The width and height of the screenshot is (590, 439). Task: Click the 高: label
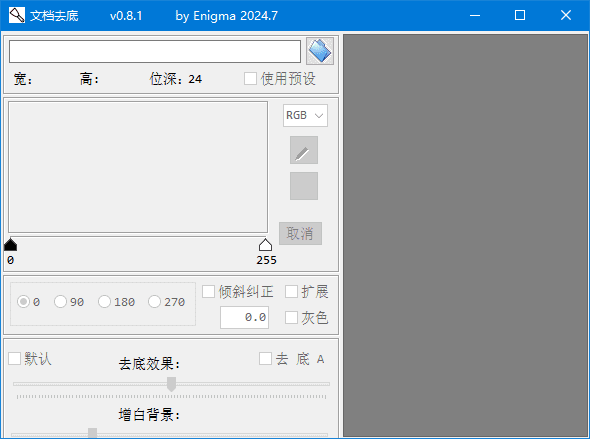coord(89,79)
